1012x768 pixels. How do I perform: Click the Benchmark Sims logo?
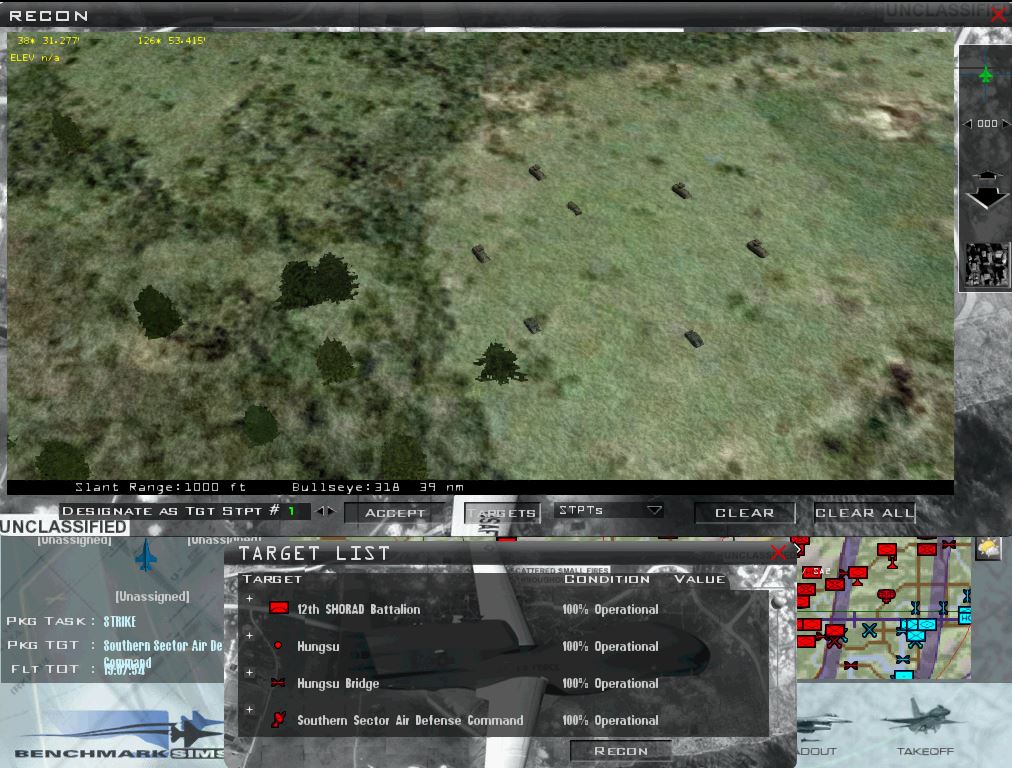119,736
